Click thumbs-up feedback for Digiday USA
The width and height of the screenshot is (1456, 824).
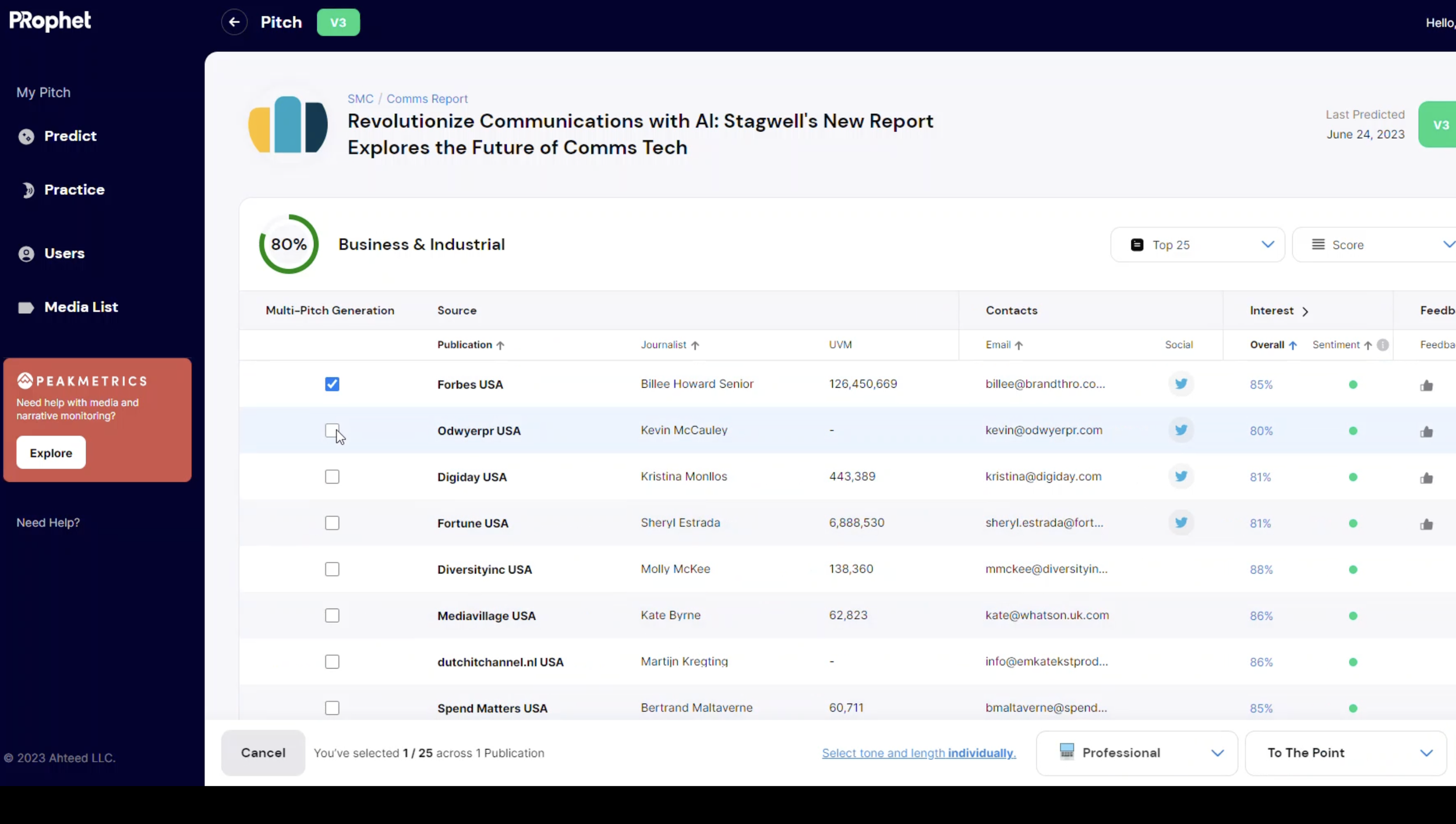[1426, 478]
